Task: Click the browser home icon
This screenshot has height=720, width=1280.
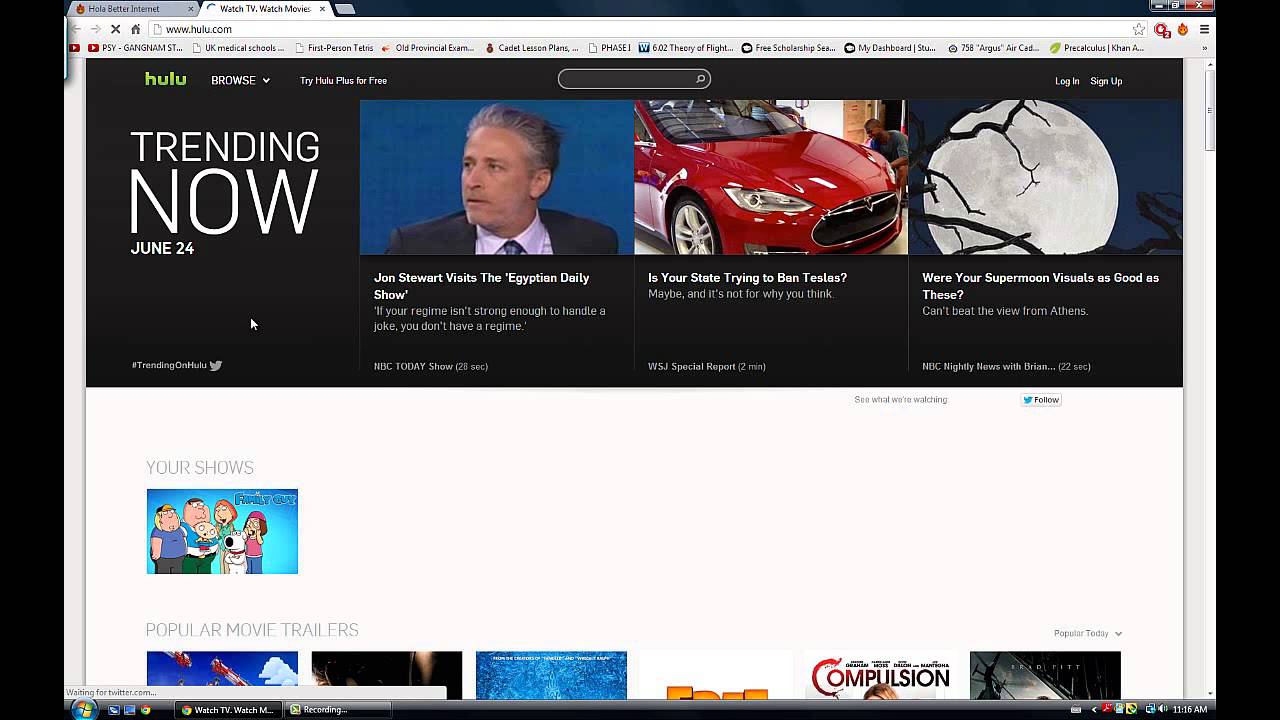Action: pyautogui.click(x=136, y=29)
